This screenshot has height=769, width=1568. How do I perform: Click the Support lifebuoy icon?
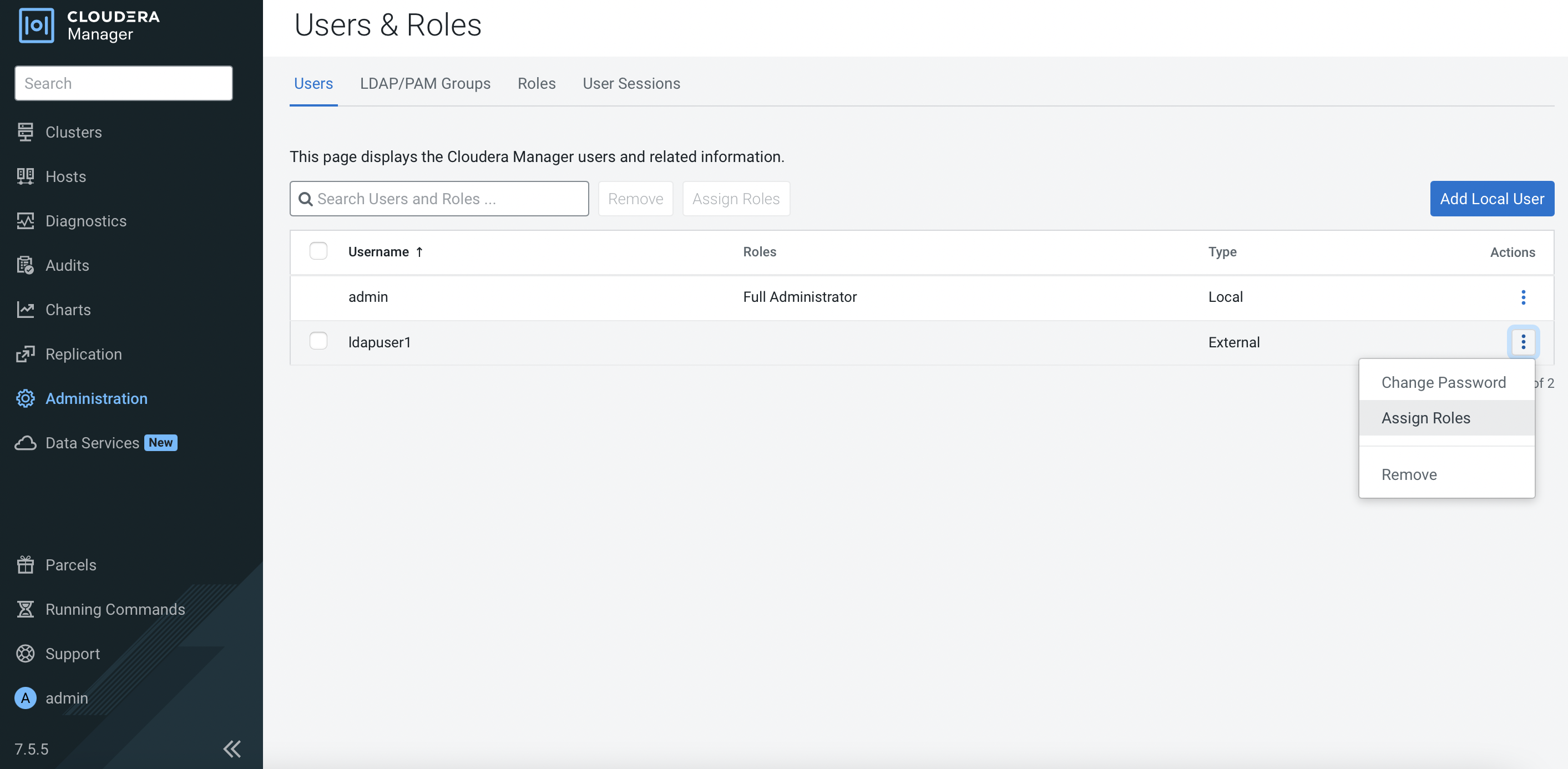coord(25,654)
